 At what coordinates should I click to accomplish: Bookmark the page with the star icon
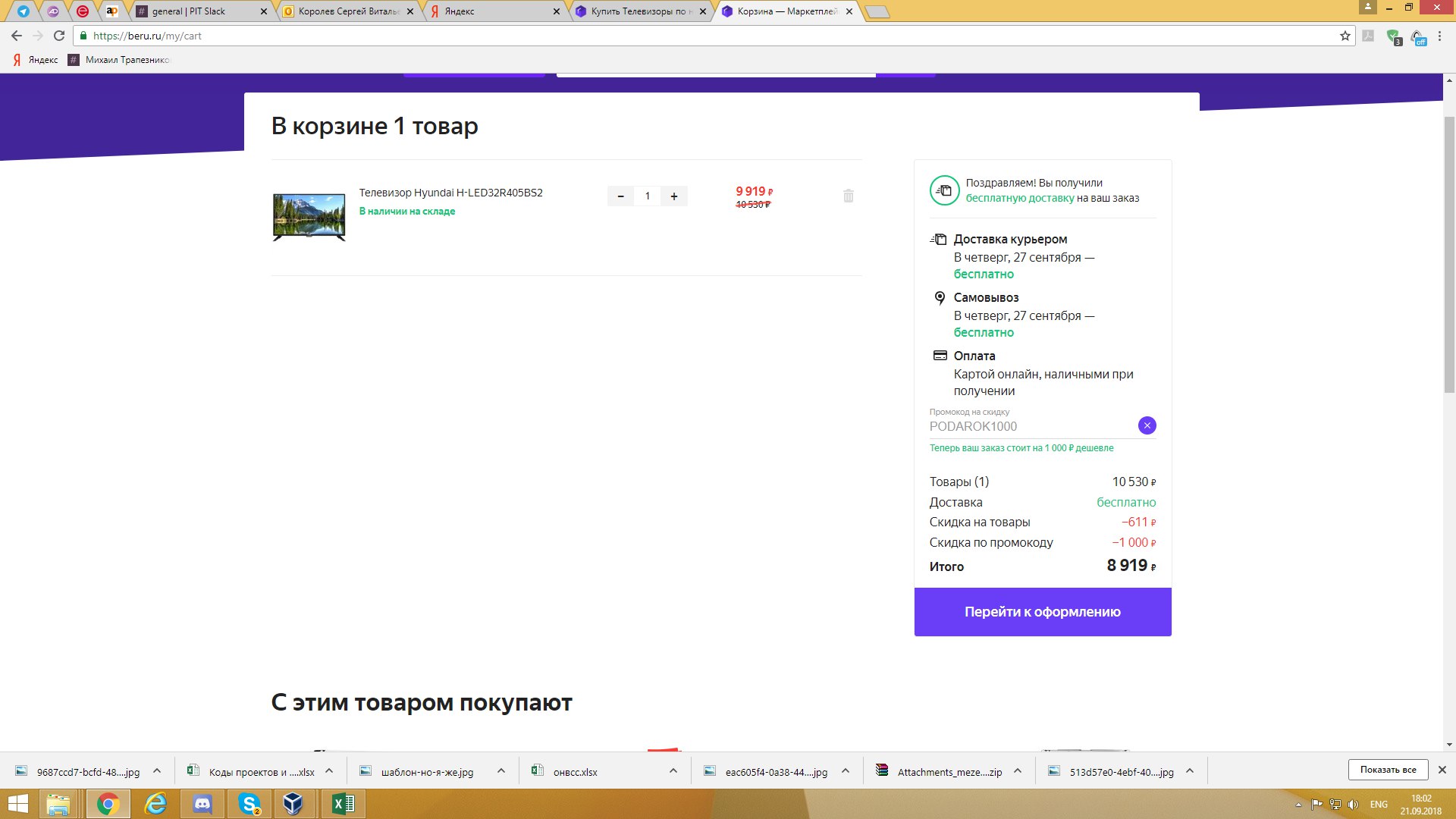(x=1345, y=36)
